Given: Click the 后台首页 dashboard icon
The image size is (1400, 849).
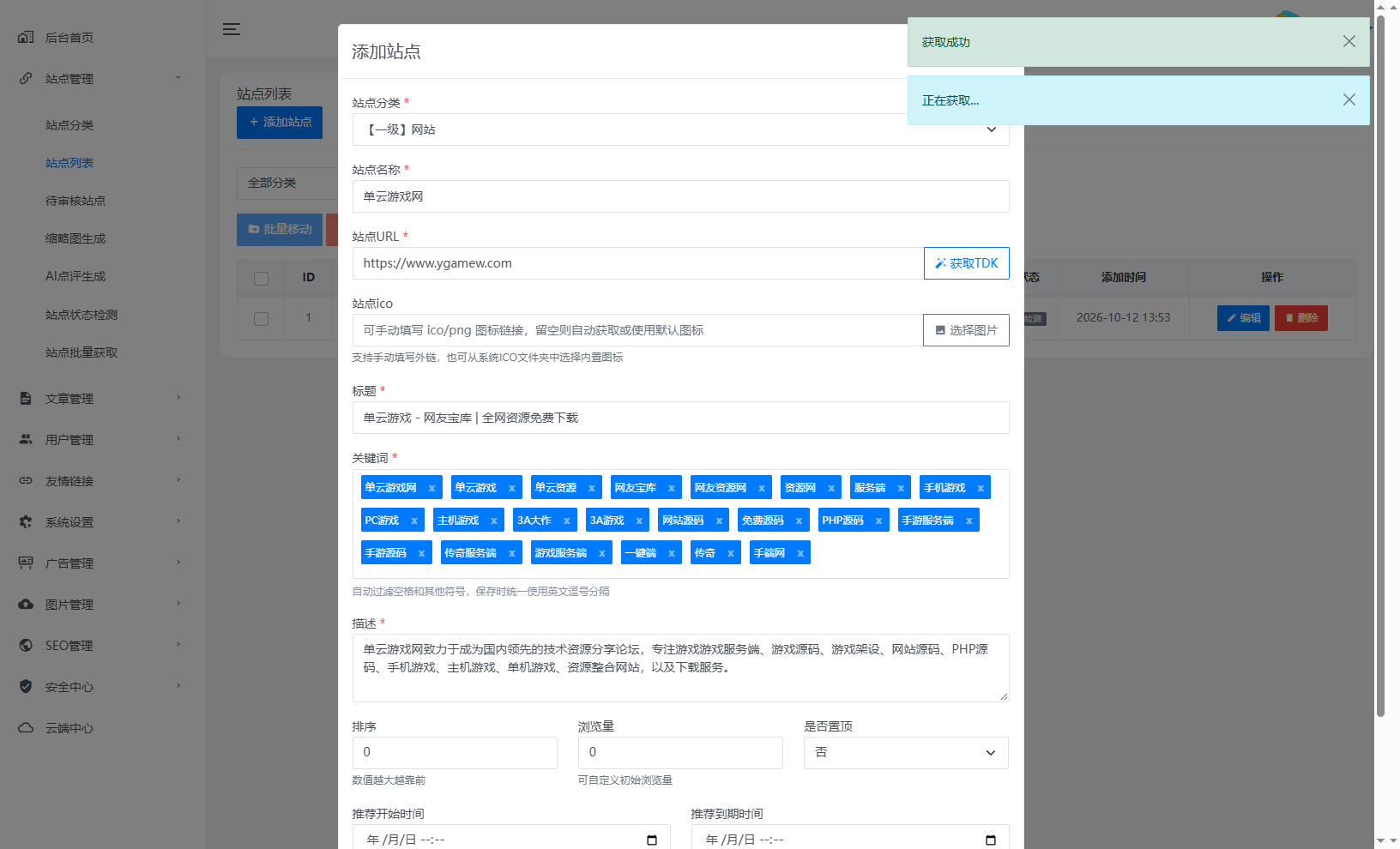Looking at the screenshot, I should [x=26, y=37].
